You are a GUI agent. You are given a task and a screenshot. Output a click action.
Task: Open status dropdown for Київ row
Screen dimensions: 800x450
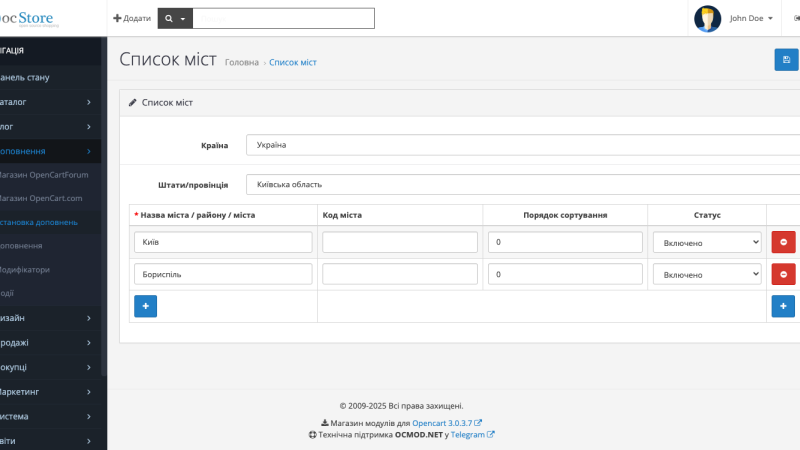707,243
